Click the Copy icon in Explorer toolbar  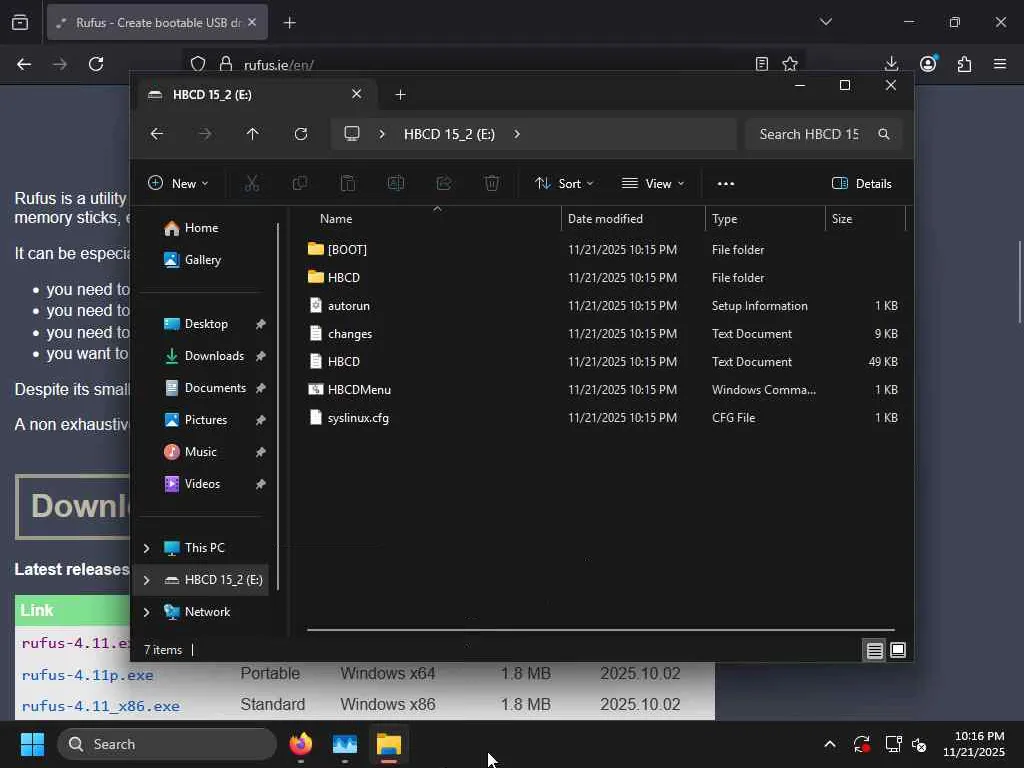coord(300,184)
